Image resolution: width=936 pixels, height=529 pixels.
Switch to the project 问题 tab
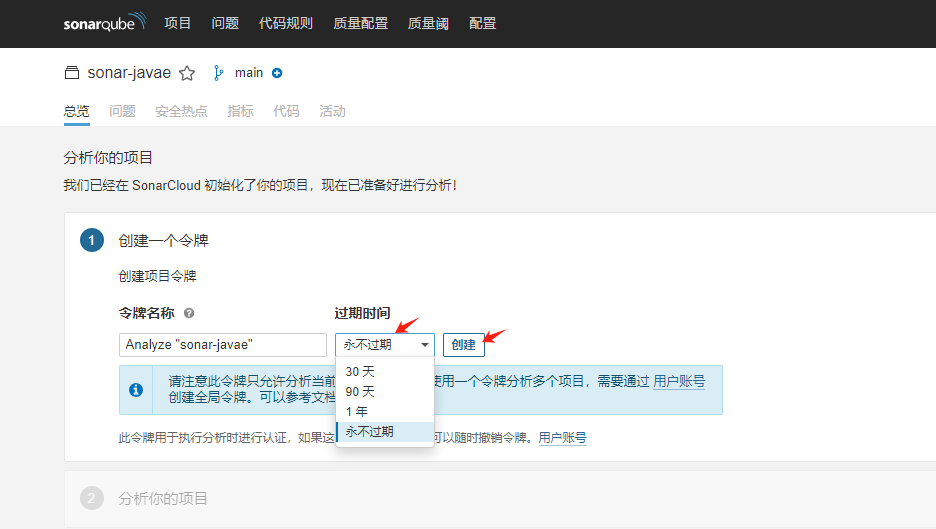click(122, 111)
